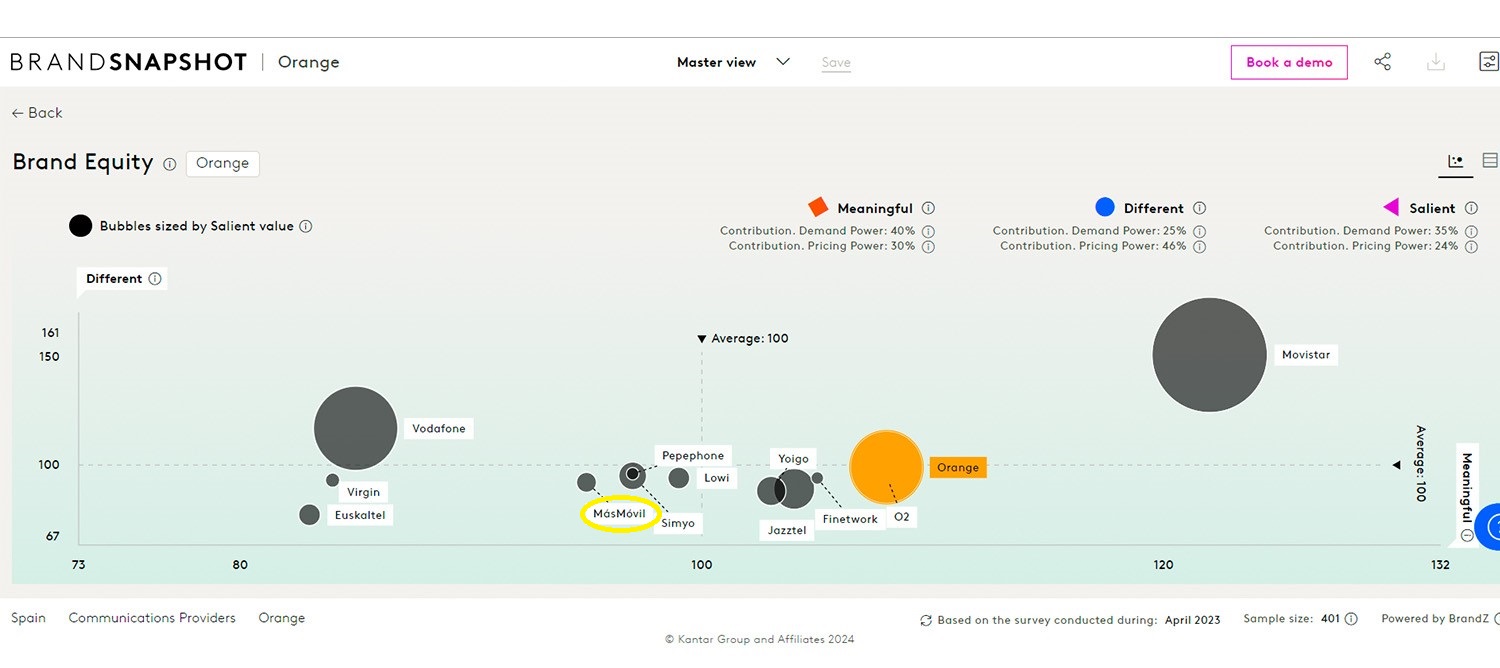Open the survey refresh icon near April 2023
This screenshot has height=668, width=1500.
(x=926, y=620)
